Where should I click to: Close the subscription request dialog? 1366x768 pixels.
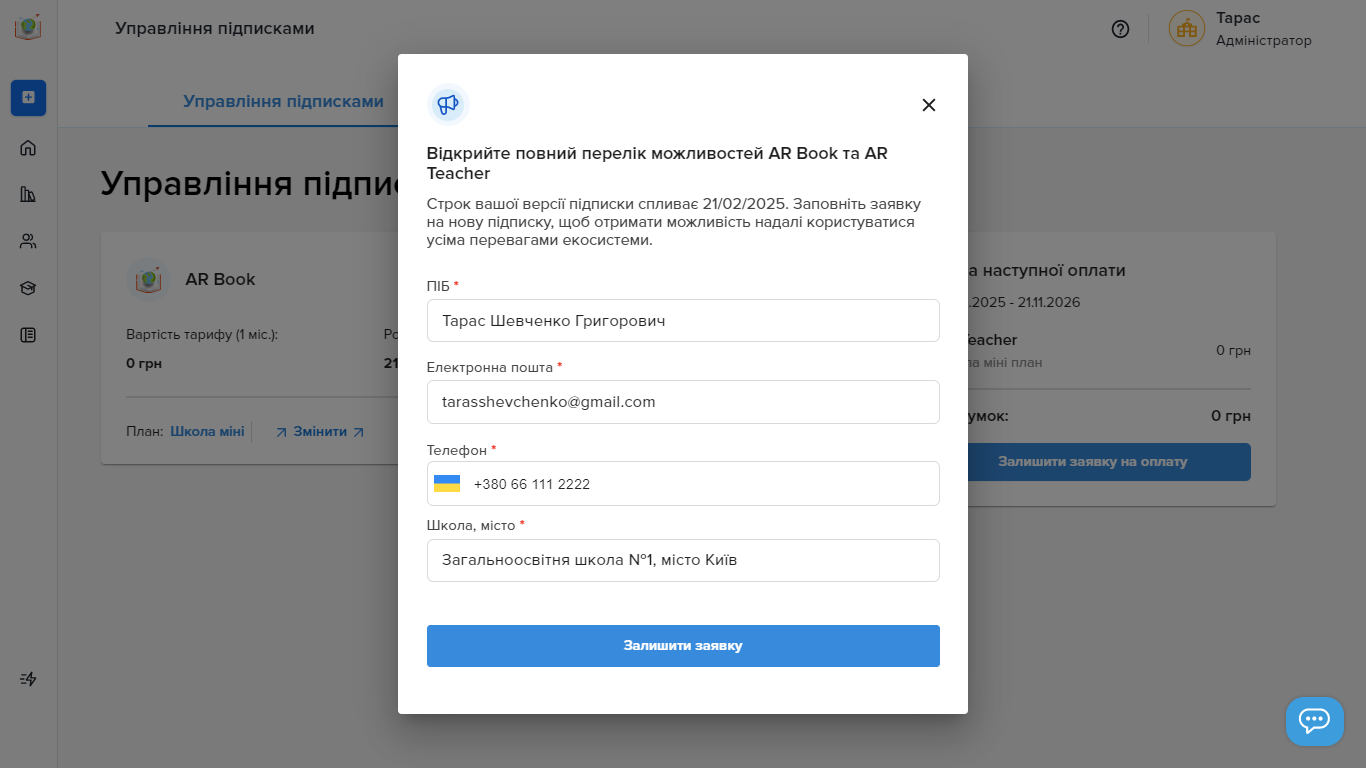coord(928,105)
